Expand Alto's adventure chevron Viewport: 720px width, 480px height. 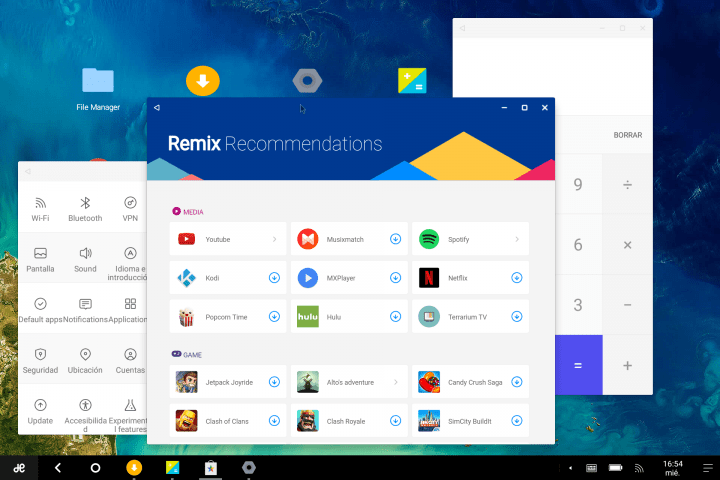395,382
